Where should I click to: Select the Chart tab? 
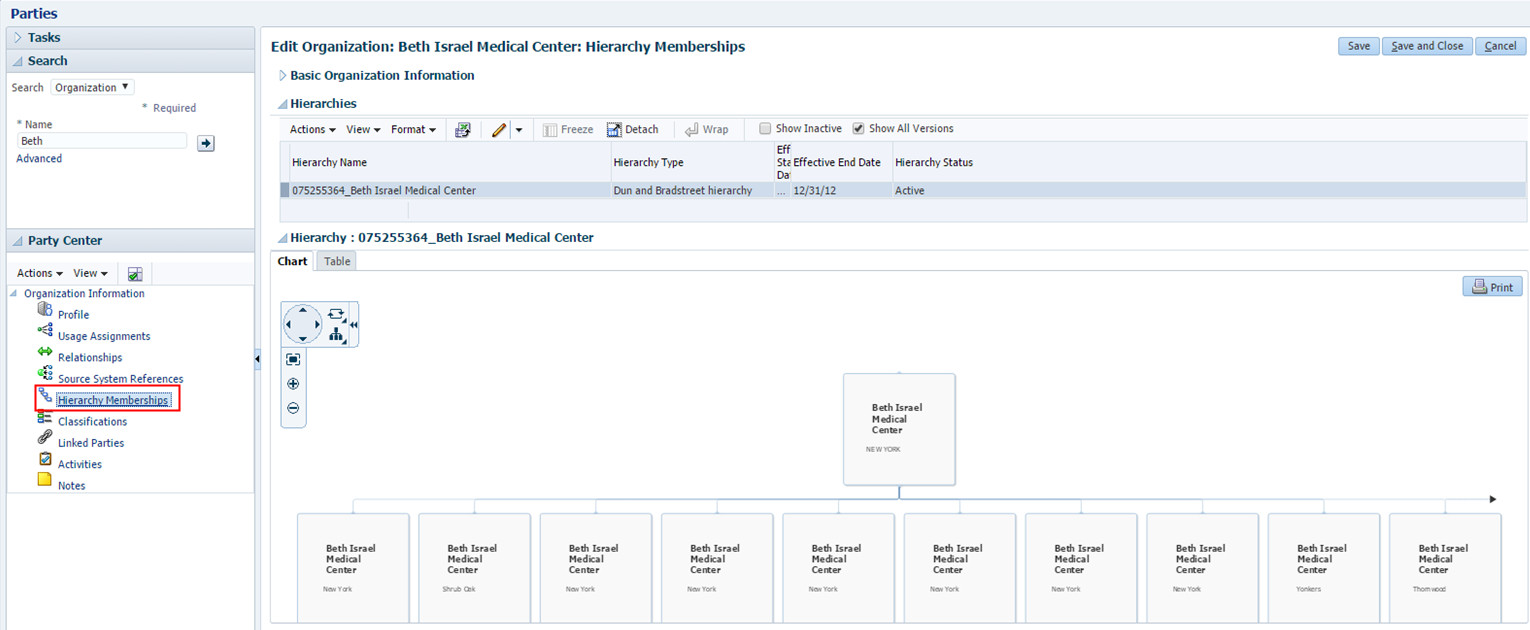[x=292, y=261]
